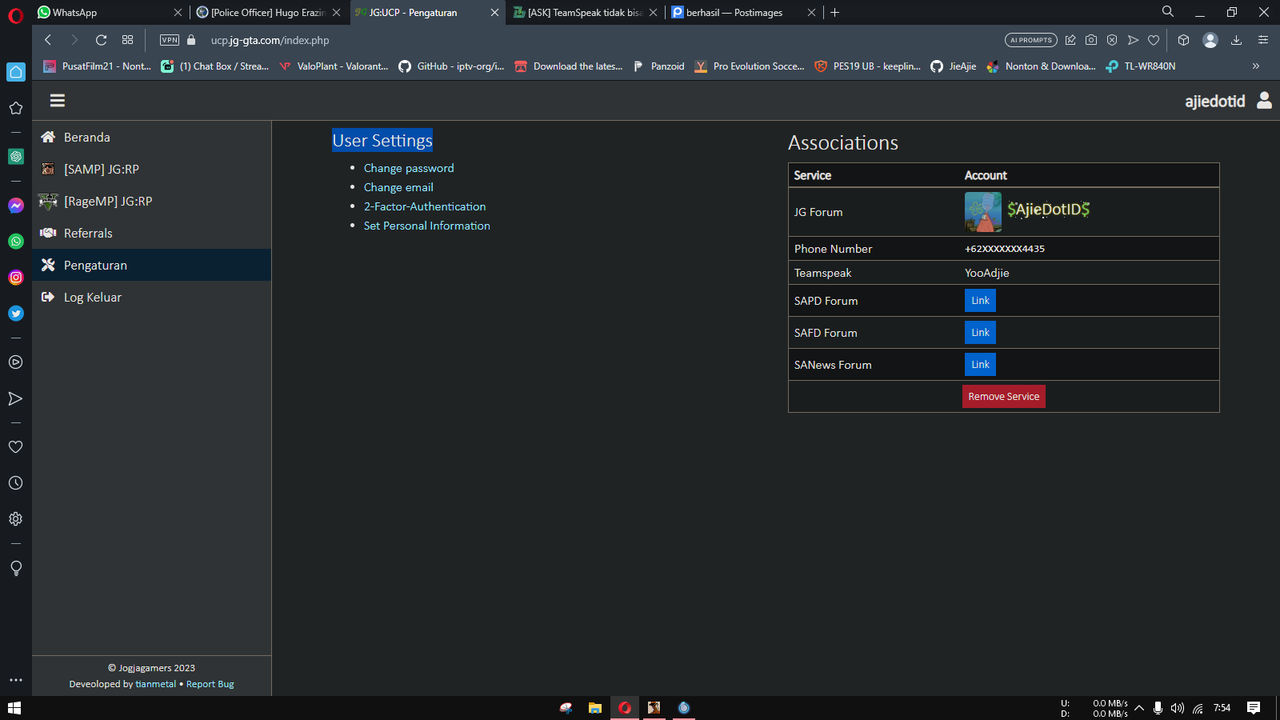The width and height of the screenshot is (1280, 720).
Task: Click the SANews Forum Link button
Action: point(980,364)
